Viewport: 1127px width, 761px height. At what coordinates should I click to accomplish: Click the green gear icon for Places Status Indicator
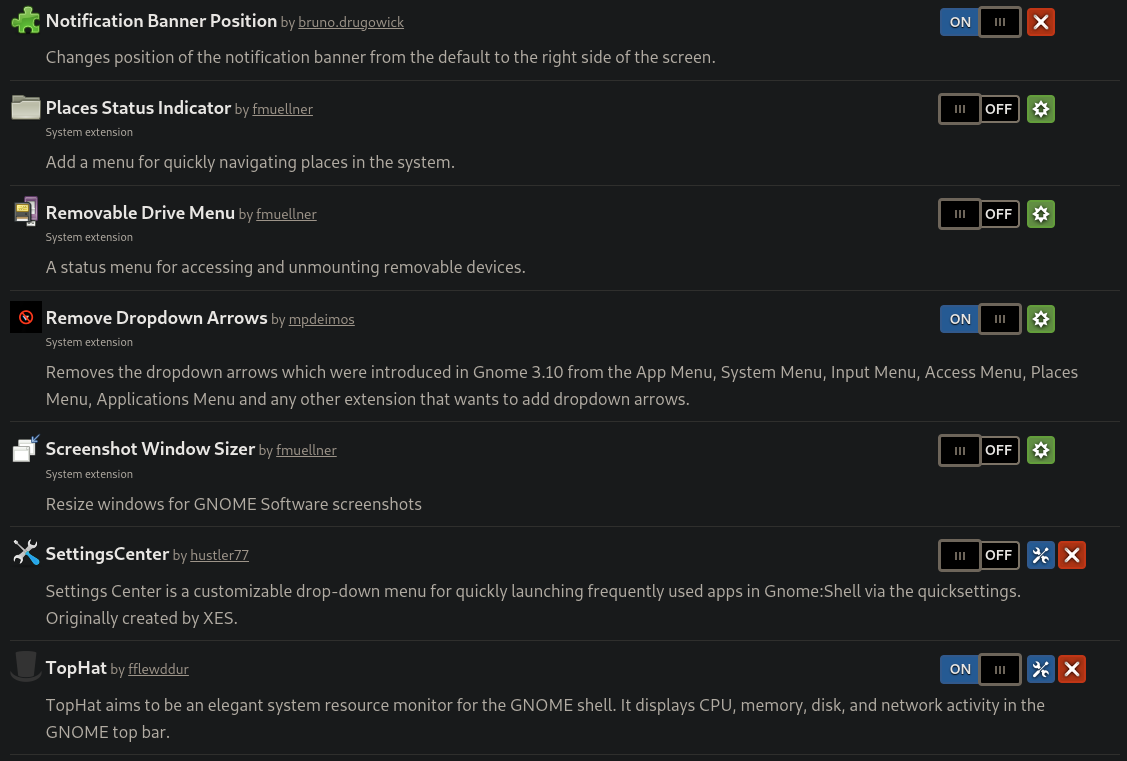point(1041,109)
